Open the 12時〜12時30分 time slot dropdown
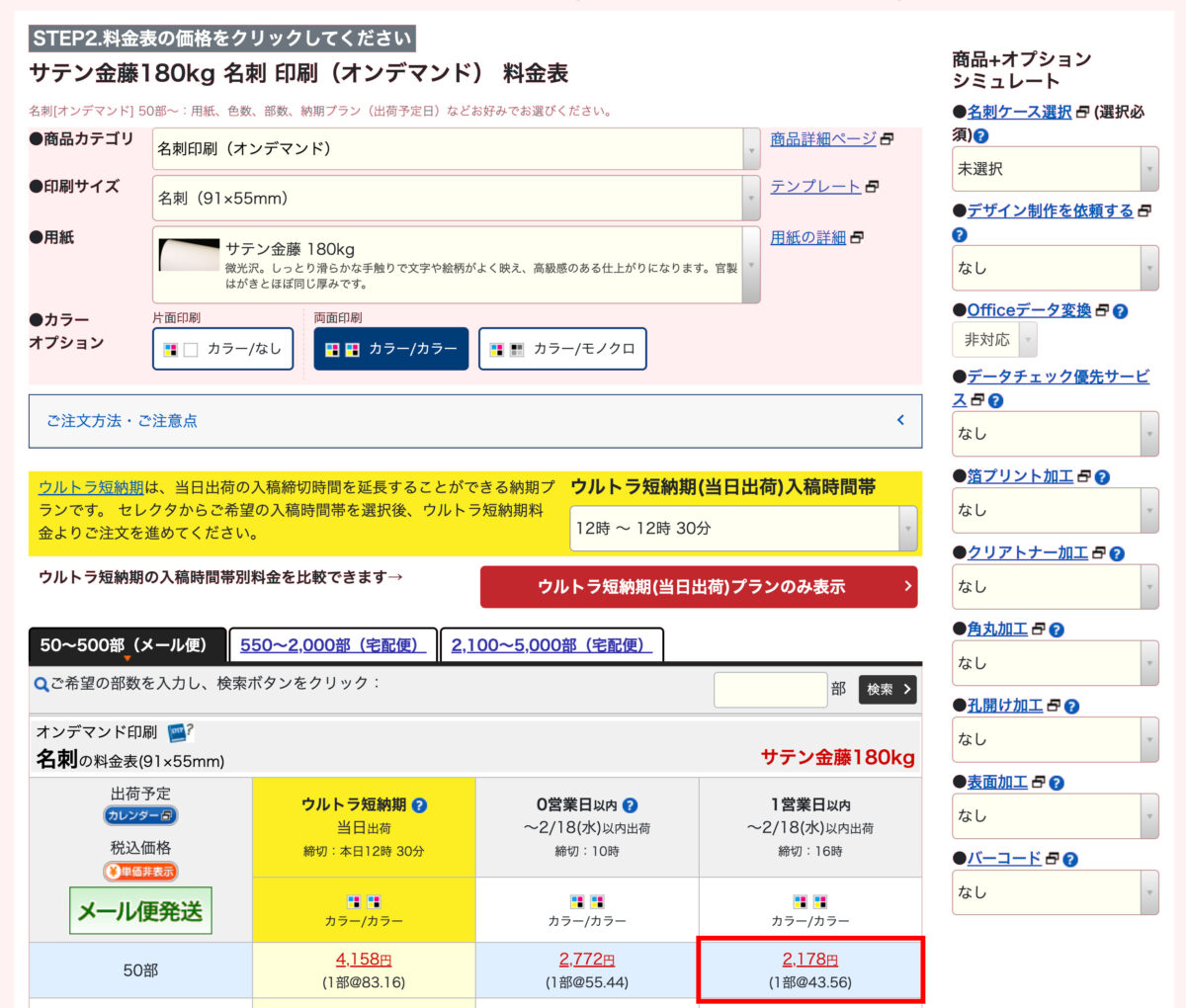The image size is (1186, 1008). point(743,529)
